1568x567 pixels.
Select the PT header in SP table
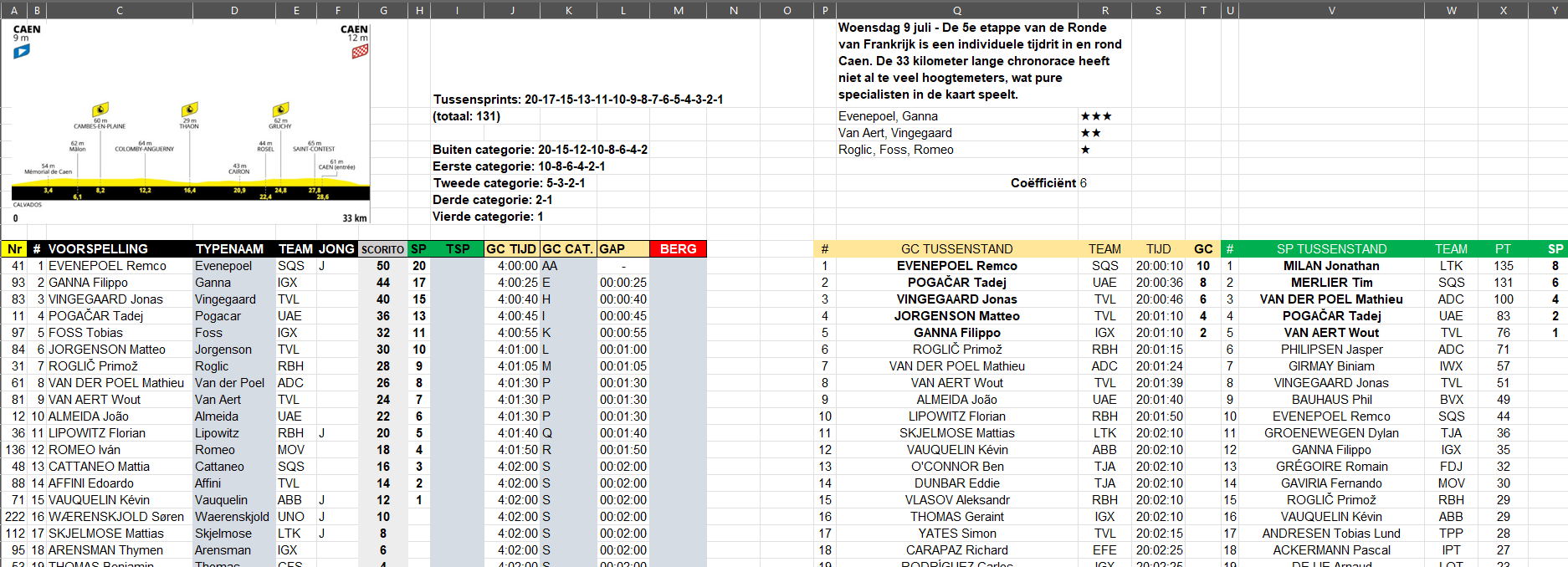(x=1503, y=249)
